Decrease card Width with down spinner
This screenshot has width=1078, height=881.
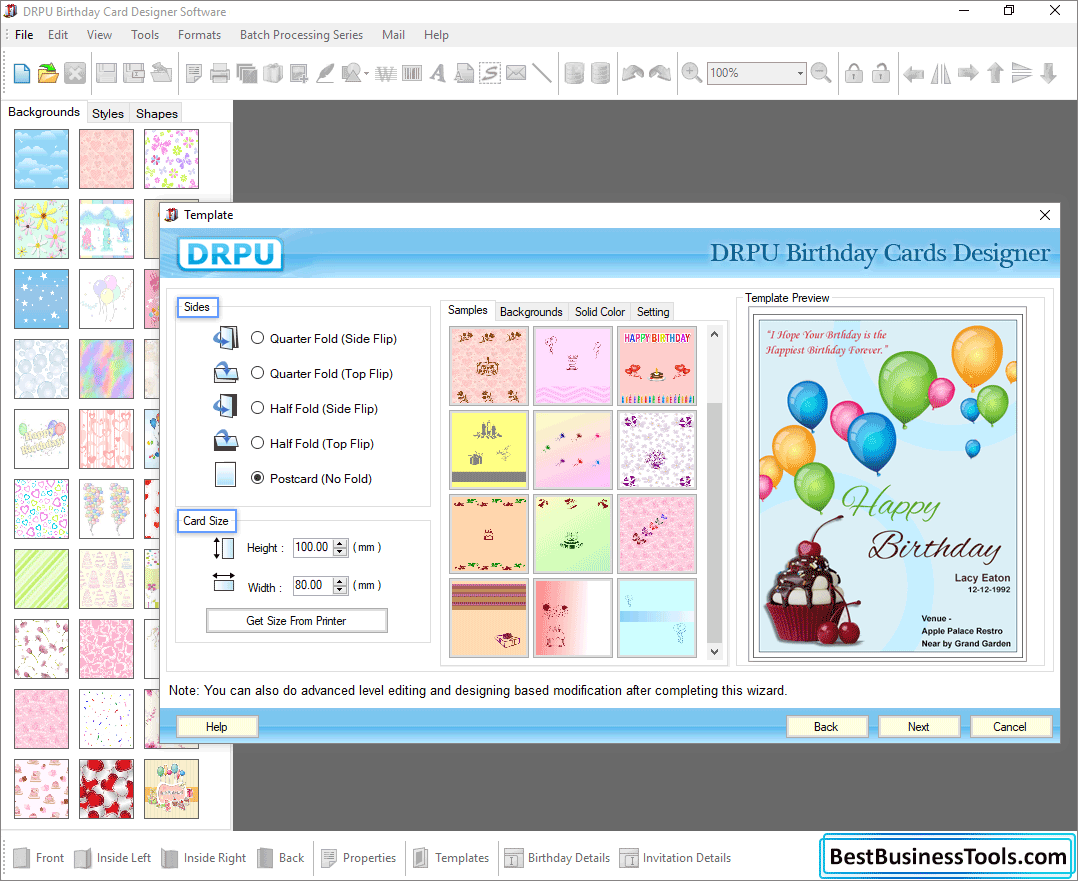340,590
